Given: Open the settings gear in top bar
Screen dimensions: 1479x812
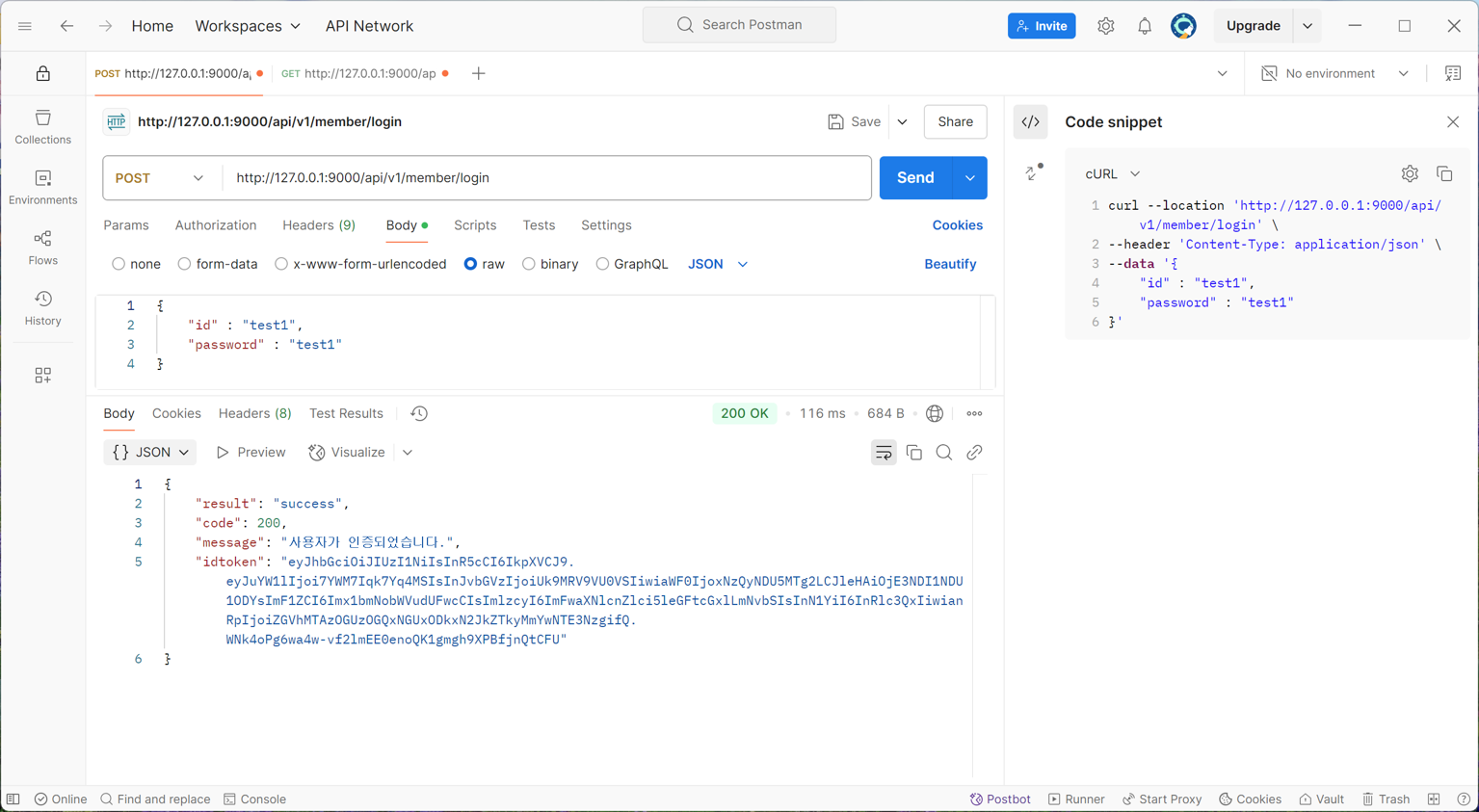Looking at the screenshot, I should point(1106,26).
